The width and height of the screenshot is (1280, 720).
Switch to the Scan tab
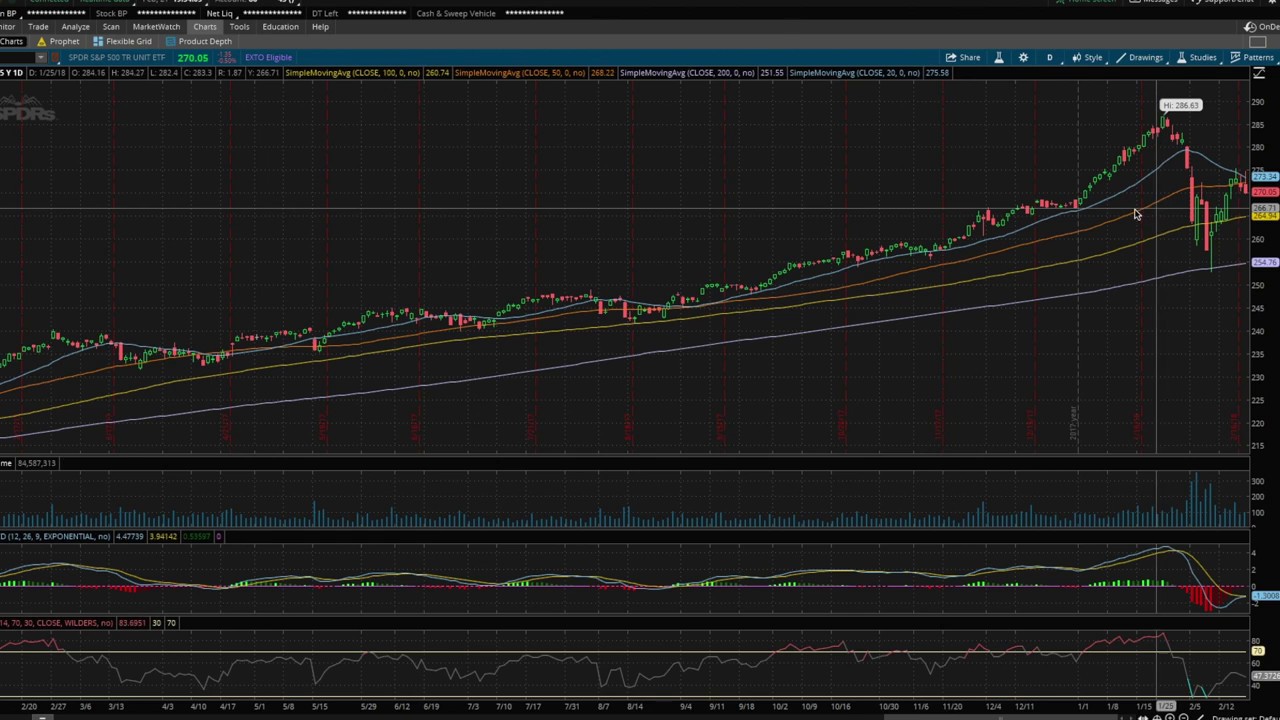[111, 27]
